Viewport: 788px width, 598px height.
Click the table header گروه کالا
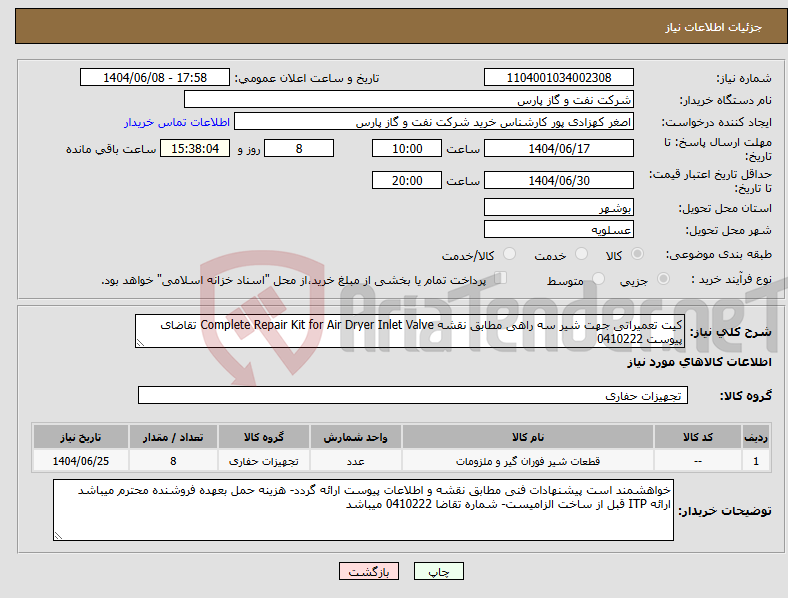(263, 437)
